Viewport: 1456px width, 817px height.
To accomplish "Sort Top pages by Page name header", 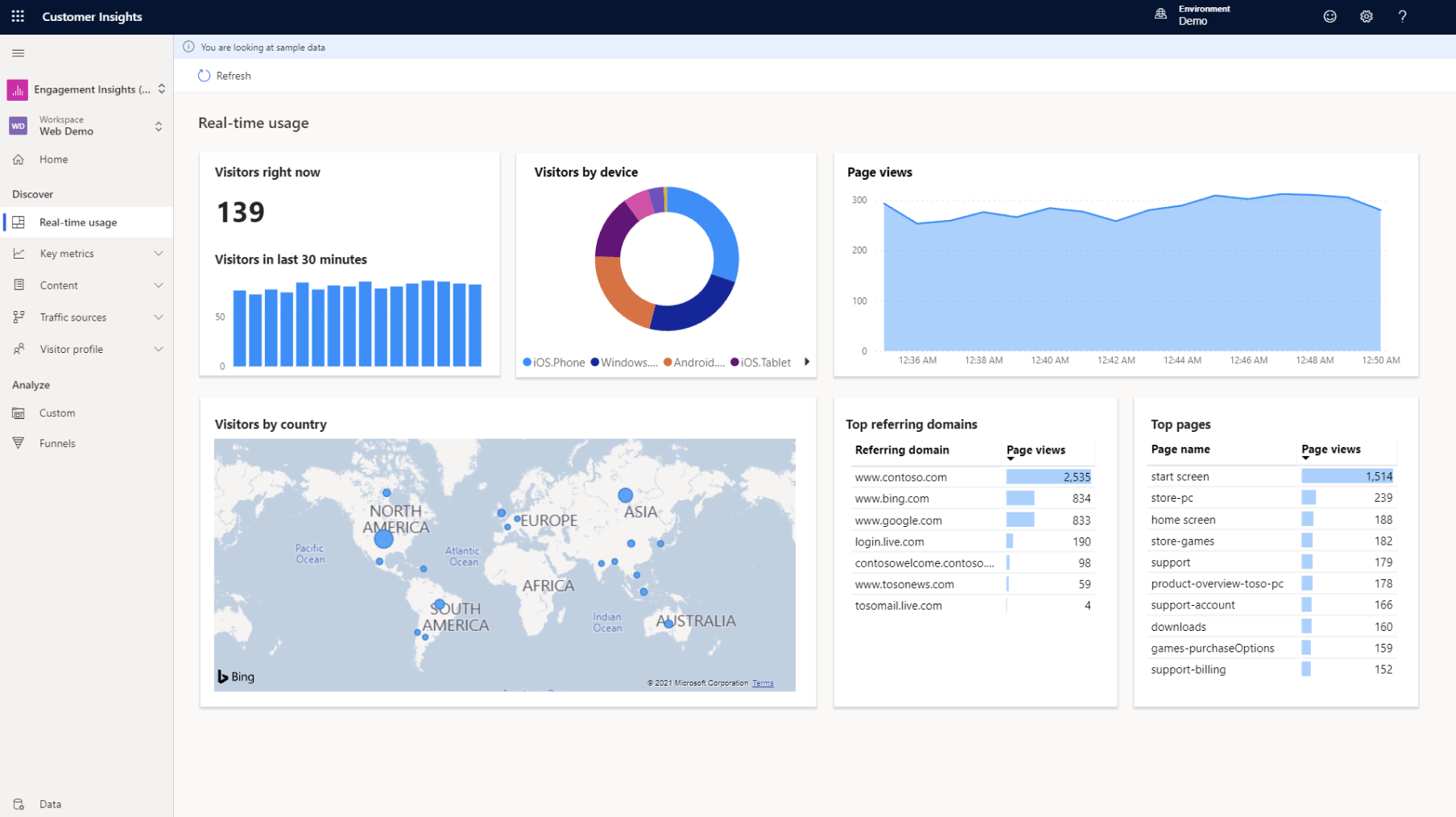I will point(1180,450).
